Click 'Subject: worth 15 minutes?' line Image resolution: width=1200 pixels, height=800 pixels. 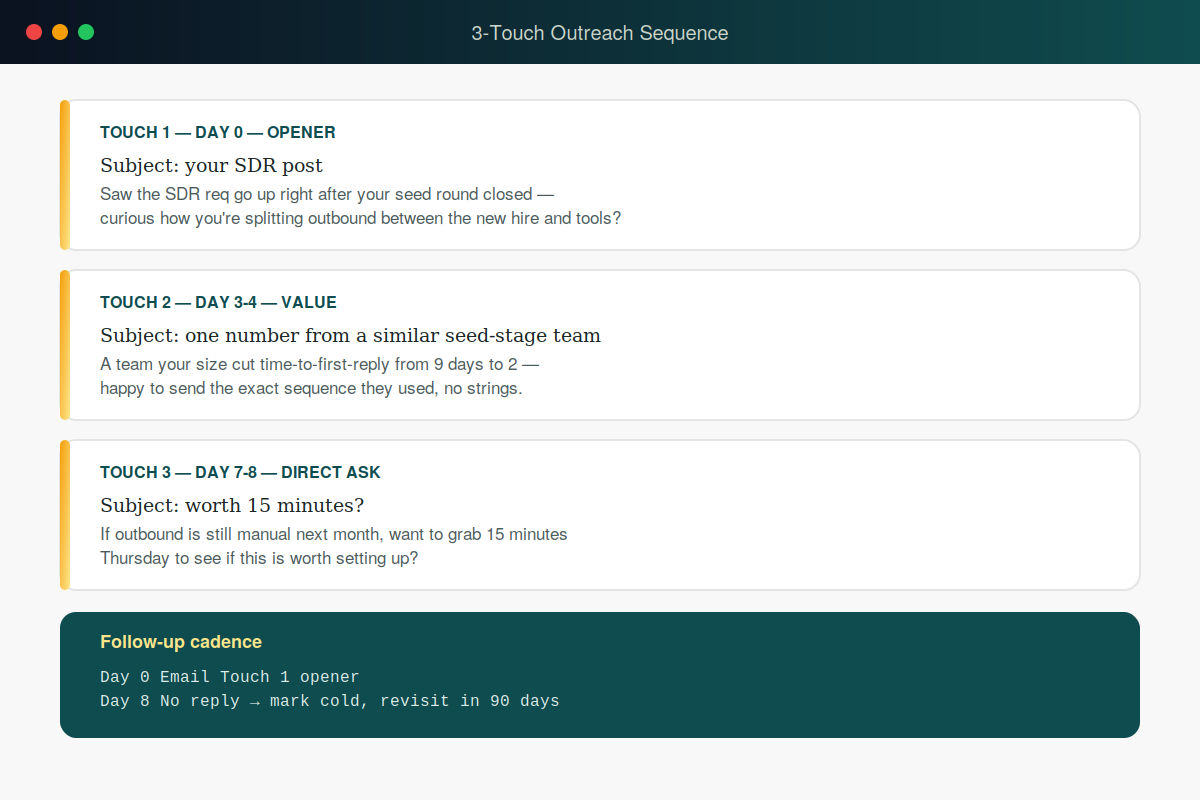click(232, 505)
